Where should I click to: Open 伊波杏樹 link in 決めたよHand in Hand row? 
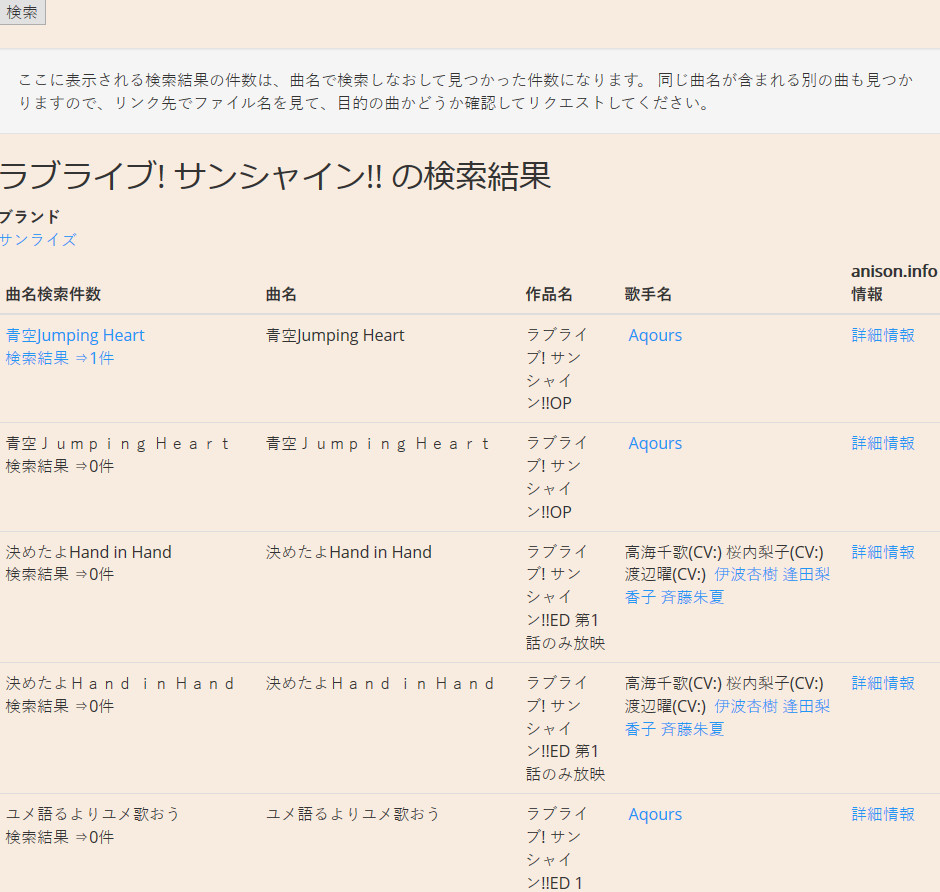tap(746, 574)
